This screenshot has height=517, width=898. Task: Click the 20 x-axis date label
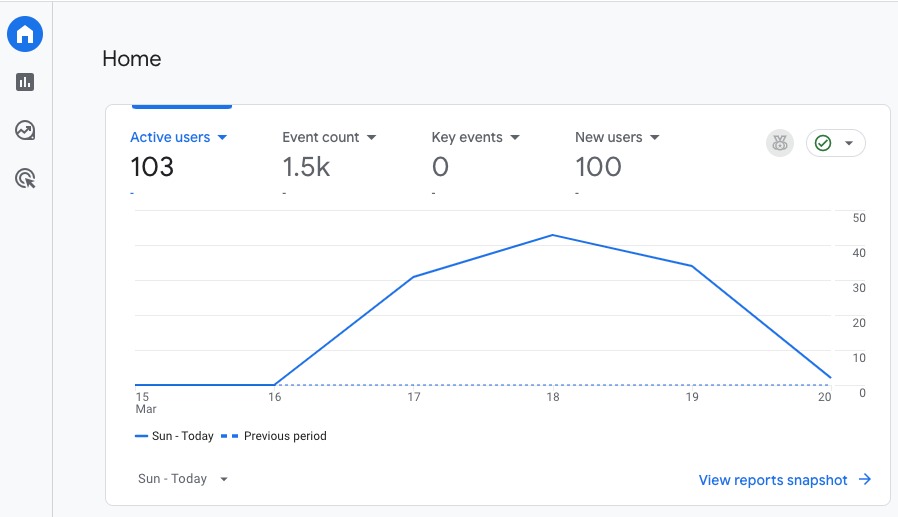[x=824, y=397]
